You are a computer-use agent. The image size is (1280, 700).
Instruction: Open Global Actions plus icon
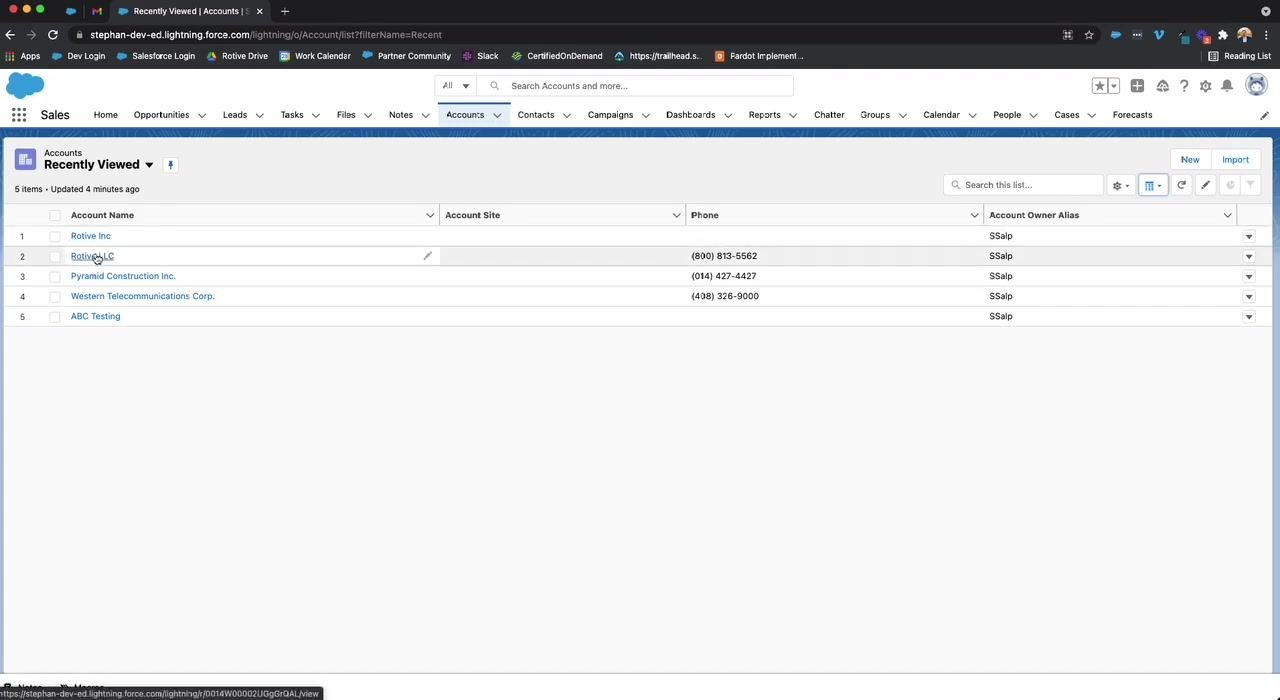(x=1137, y=86)
